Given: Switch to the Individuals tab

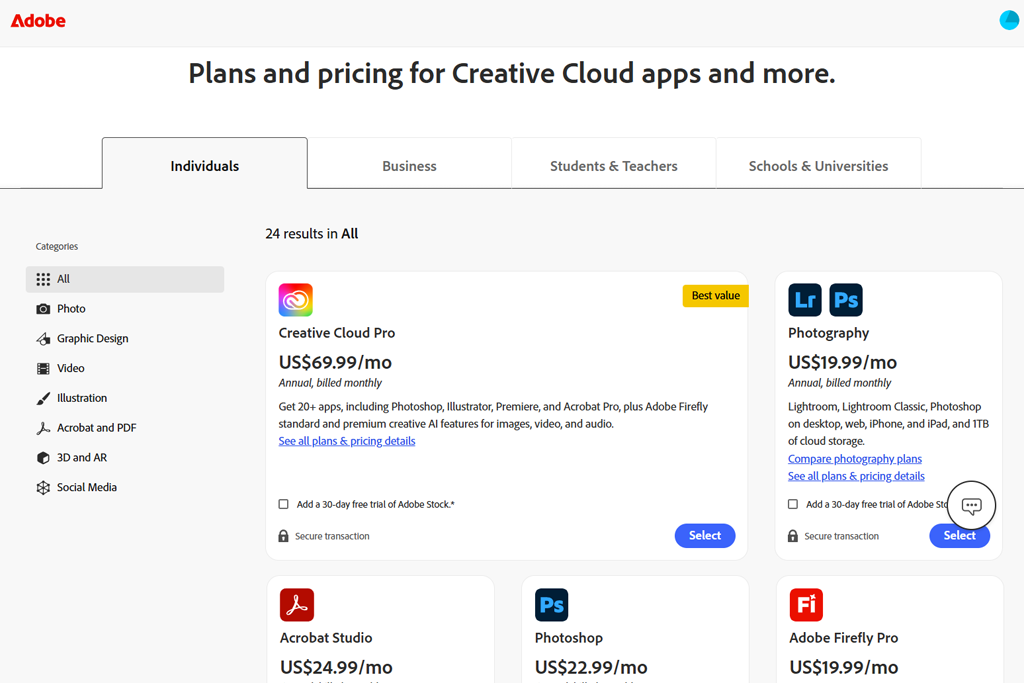Looking at the screenshot, I should [x=204, y=163].
